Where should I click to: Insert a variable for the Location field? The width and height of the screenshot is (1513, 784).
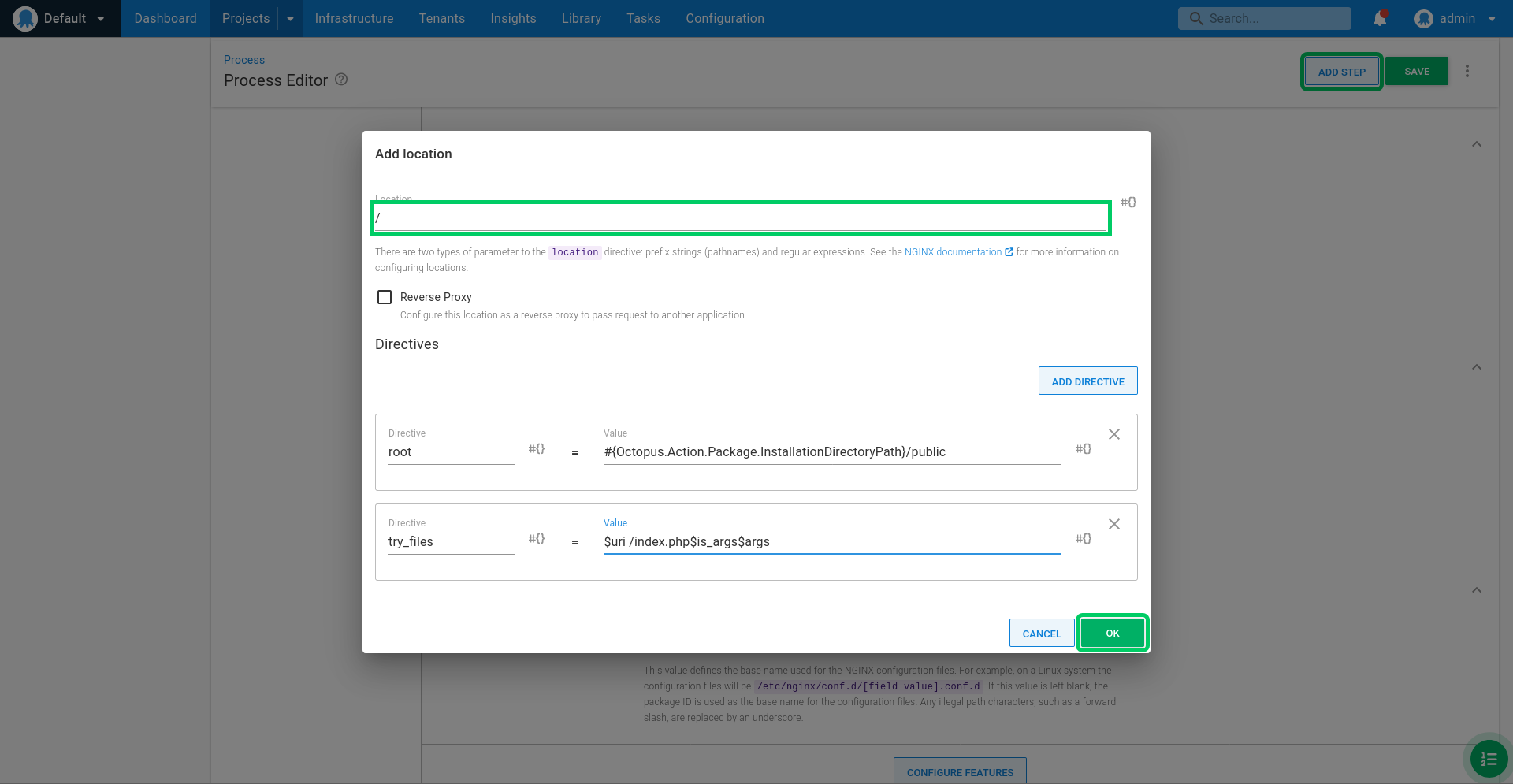click(x=1128, y=203)
